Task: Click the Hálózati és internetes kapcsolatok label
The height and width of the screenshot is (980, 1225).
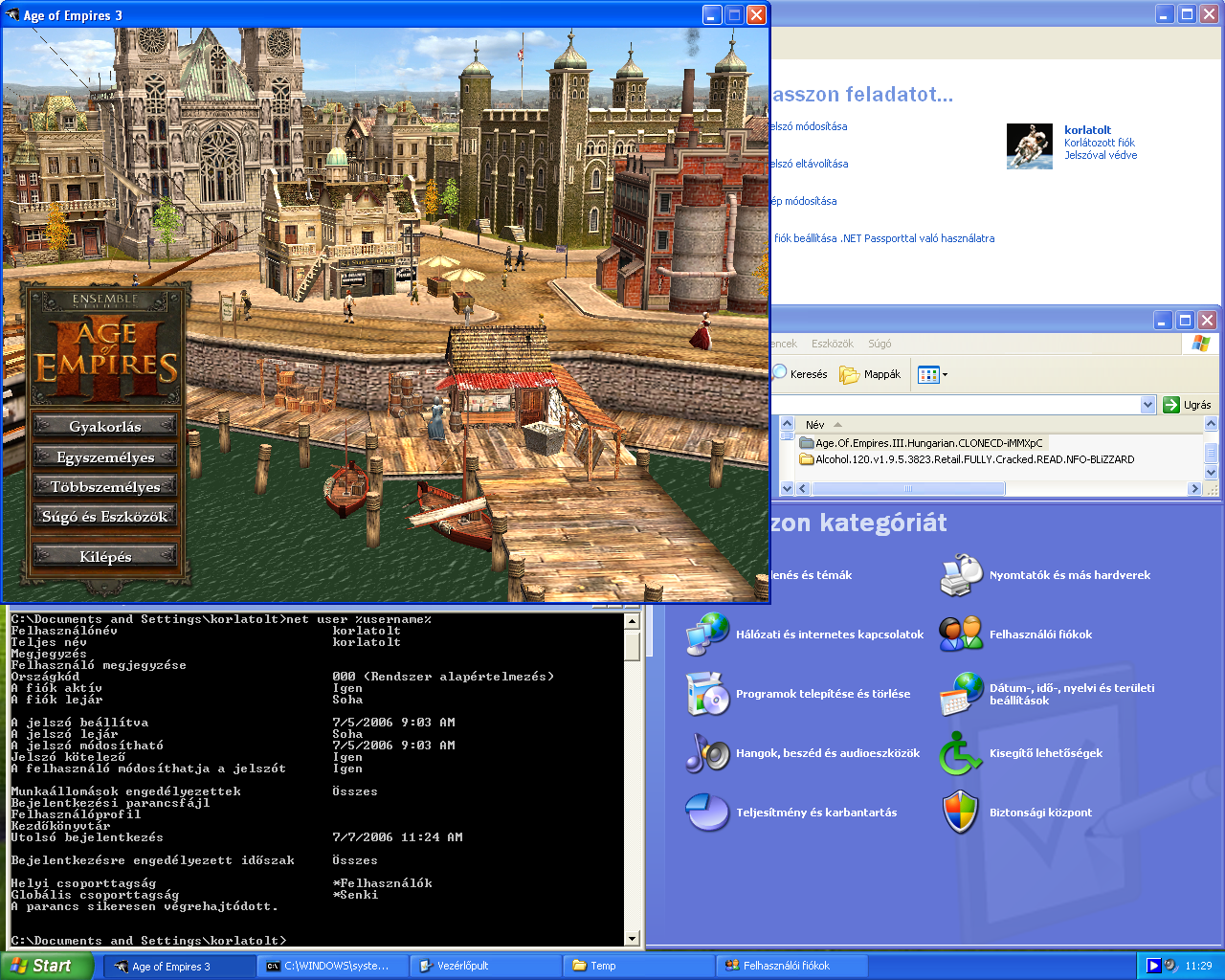Action: 830,635
